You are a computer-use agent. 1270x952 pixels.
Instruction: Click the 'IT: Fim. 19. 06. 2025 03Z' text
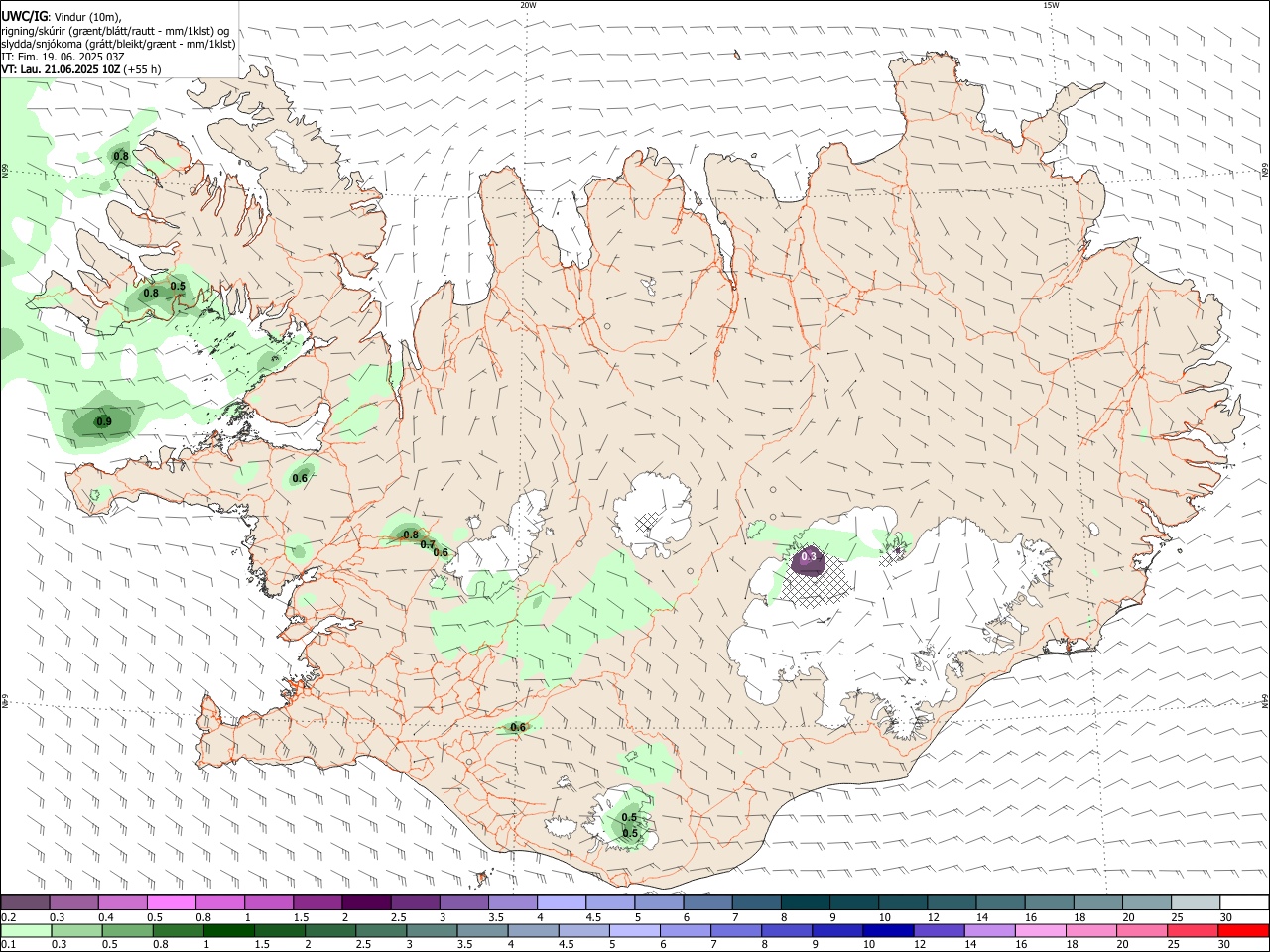pyautogui.click(x=63, y=57)
